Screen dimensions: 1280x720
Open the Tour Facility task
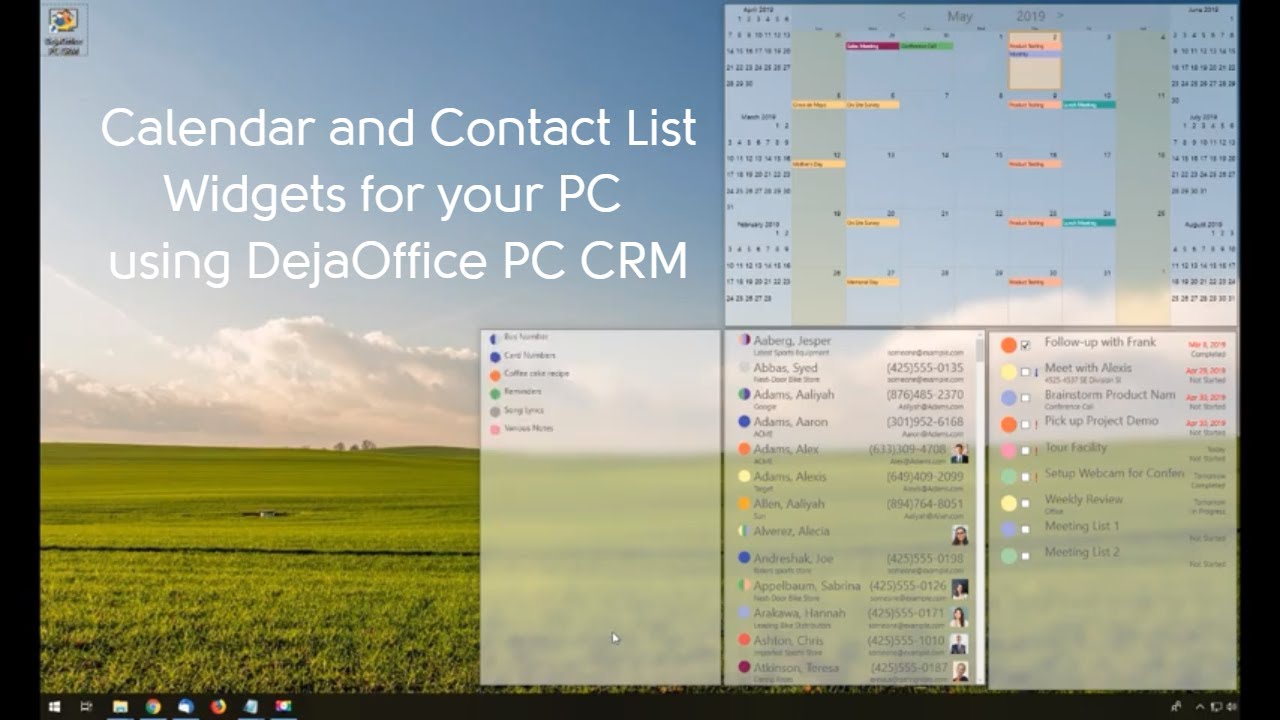(1076, 447)
